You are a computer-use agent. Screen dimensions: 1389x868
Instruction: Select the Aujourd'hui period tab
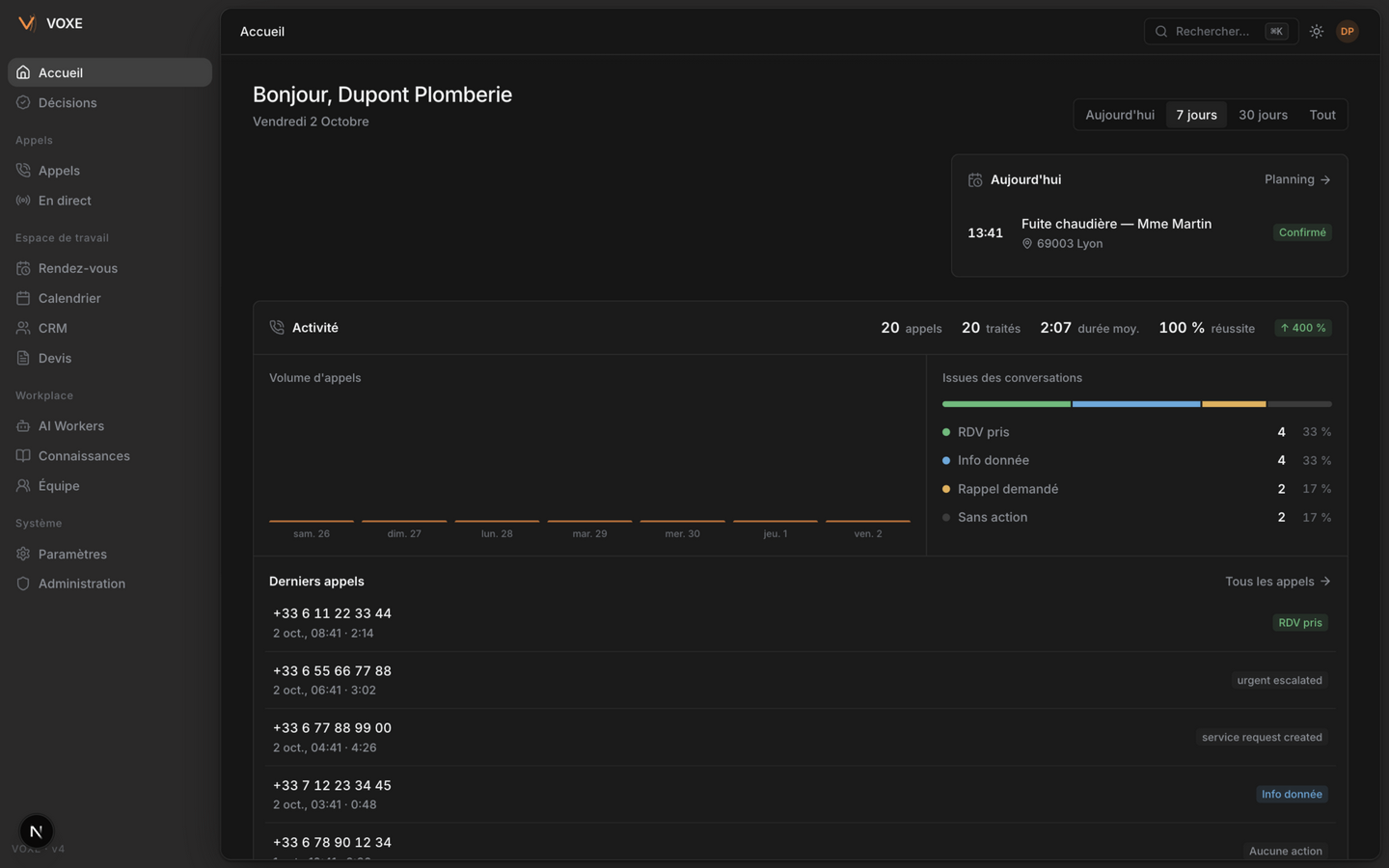click(x=1120, y=115)
